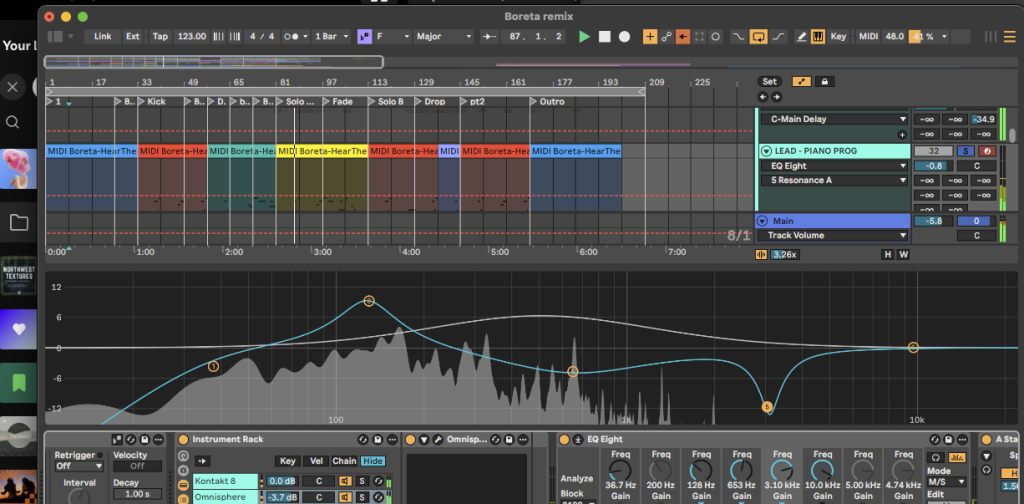Click the Set locator button
Image resolution: width=1024 pixels, height=504 pixels.
tap(769, 82)
